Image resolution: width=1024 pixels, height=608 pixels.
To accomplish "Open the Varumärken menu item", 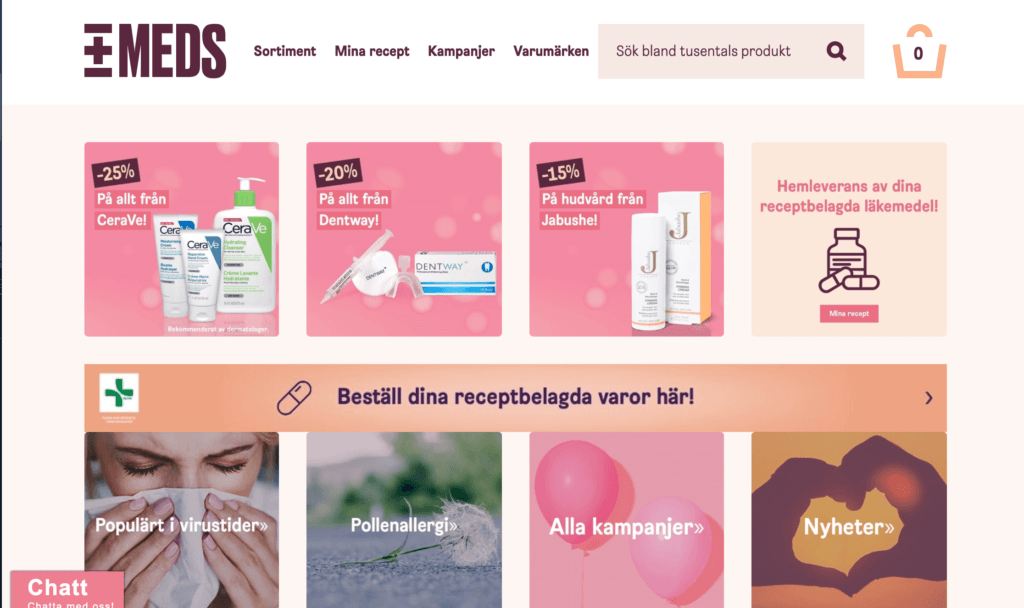I will [551, 51].
